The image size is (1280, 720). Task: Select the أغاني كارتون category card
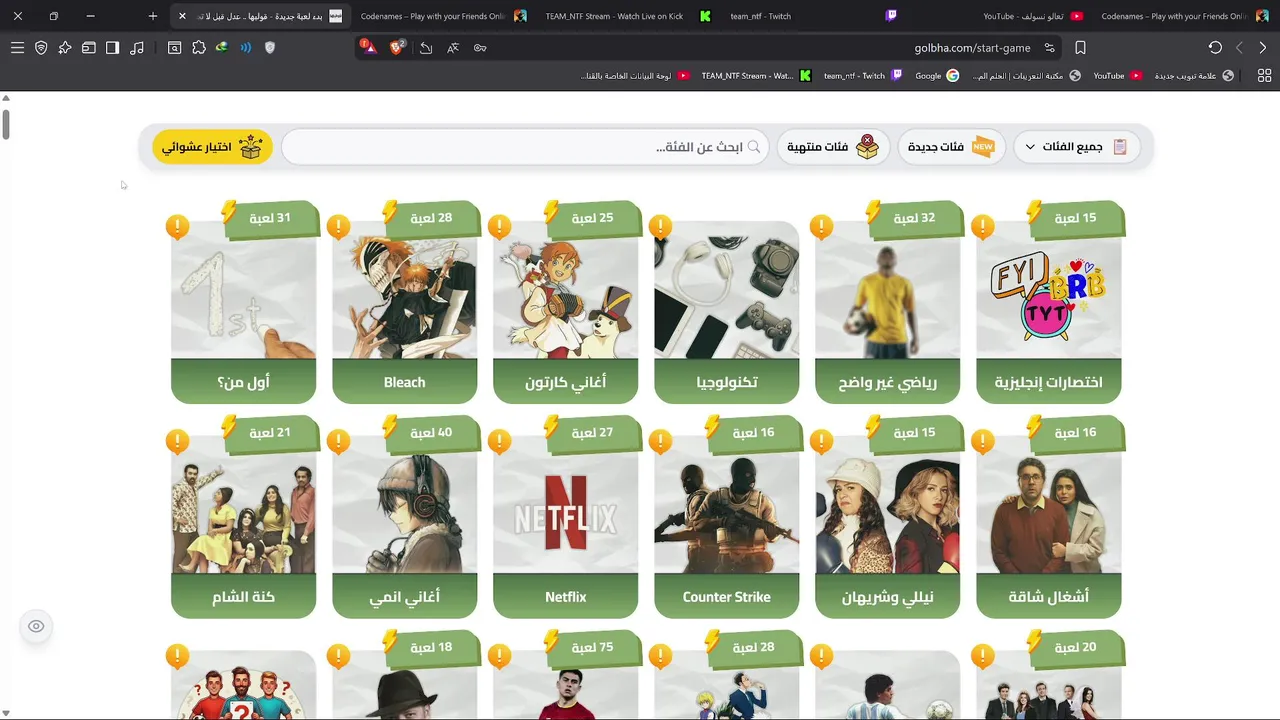click(565, 310)
